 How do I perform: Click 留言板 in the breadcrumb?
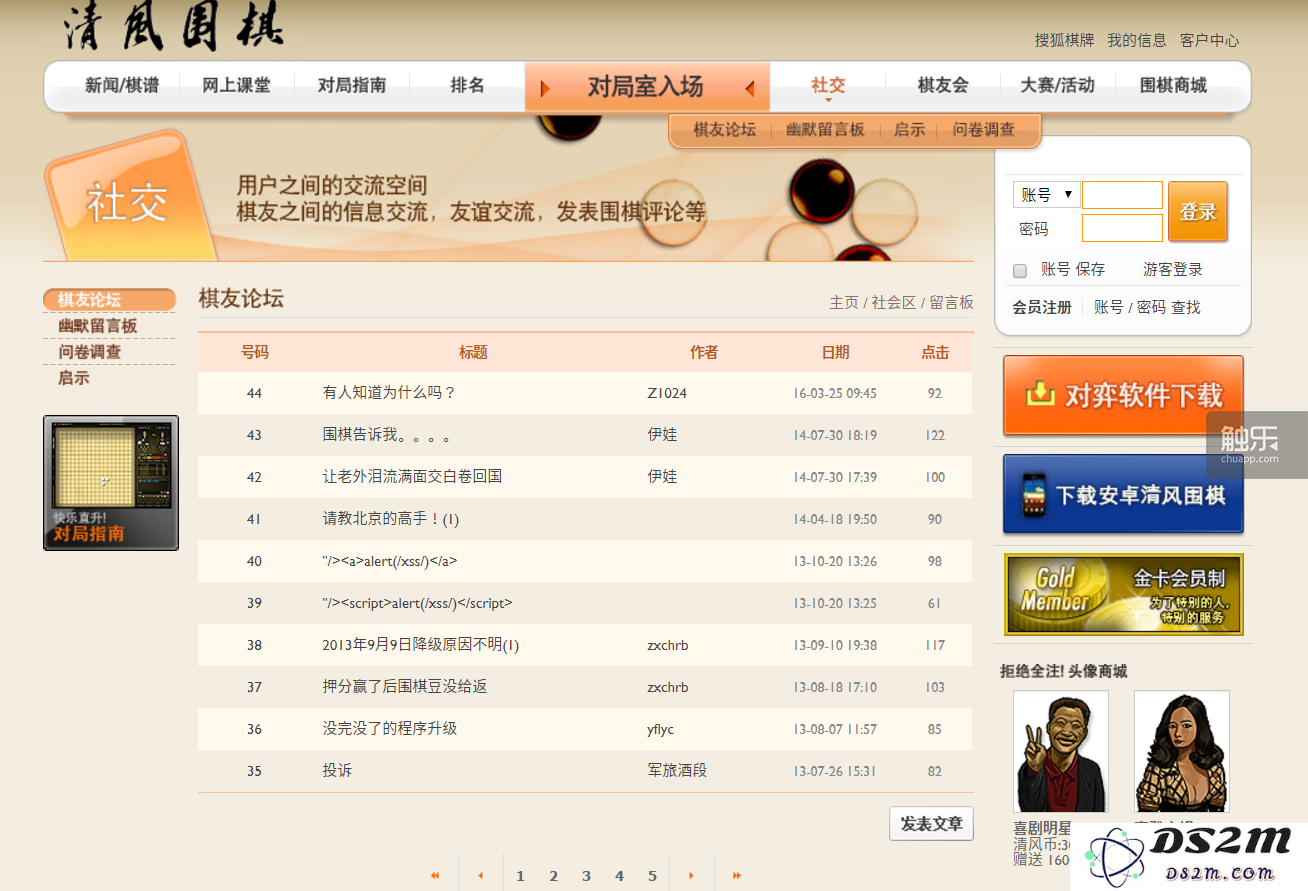pos(951,303)
